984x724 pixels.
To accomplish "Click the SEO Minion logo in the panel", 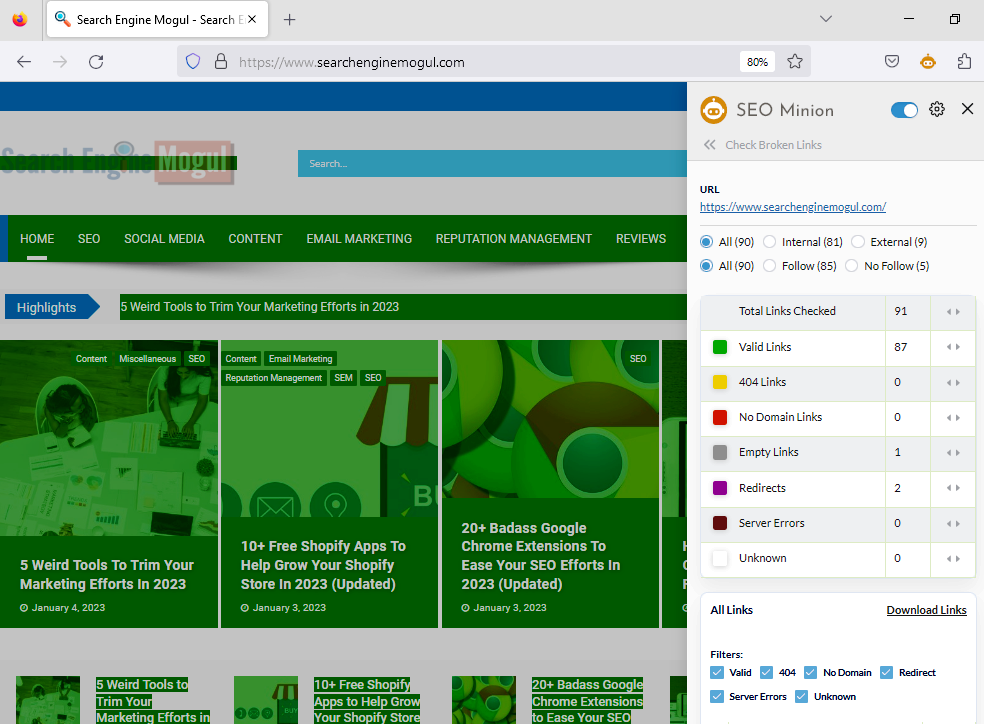I will [713, 110].
